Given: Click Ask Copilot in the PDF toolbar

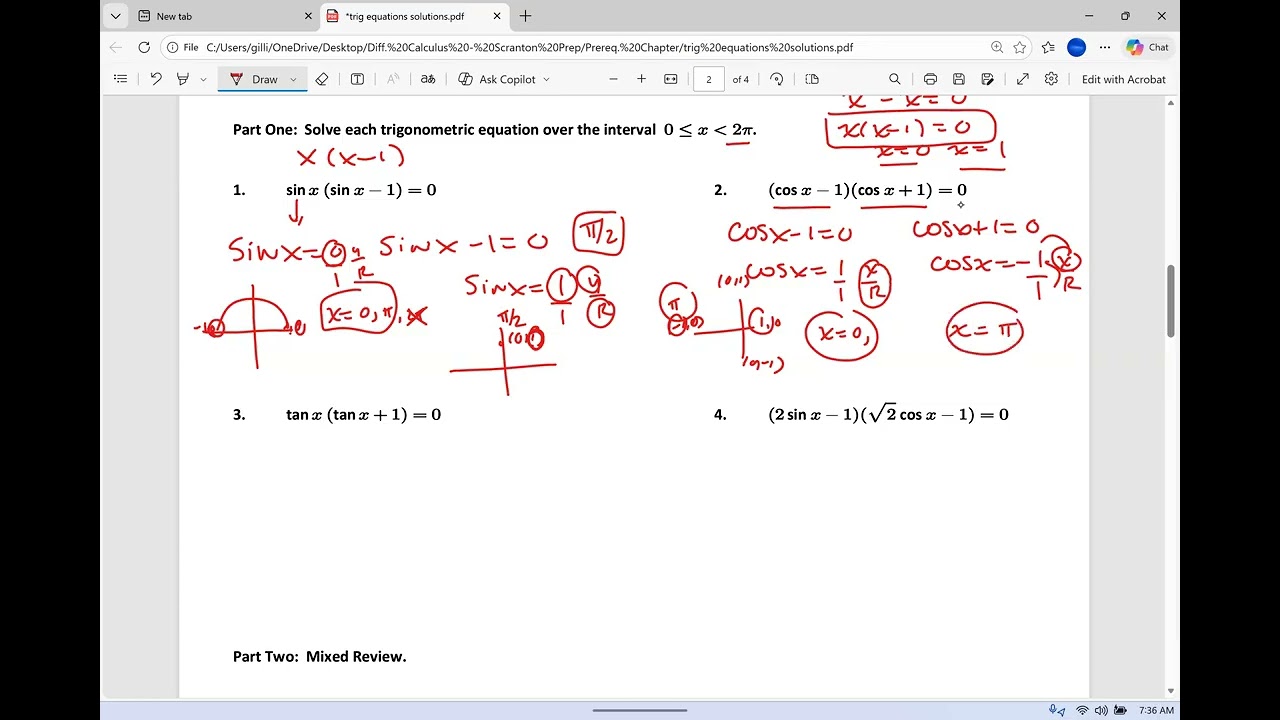Looking at the screenshot, I should (497, 79).
